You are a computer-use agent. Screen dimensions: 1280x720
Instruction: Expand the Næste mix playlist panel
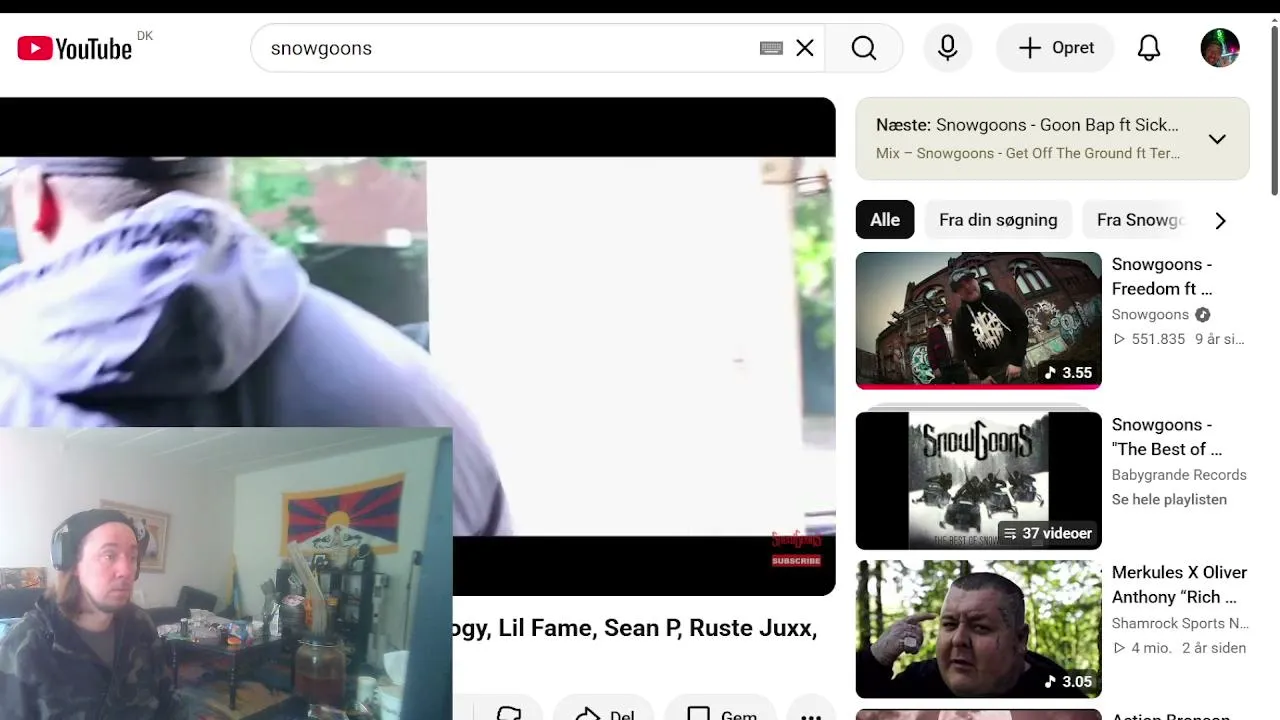point(1217,139)
